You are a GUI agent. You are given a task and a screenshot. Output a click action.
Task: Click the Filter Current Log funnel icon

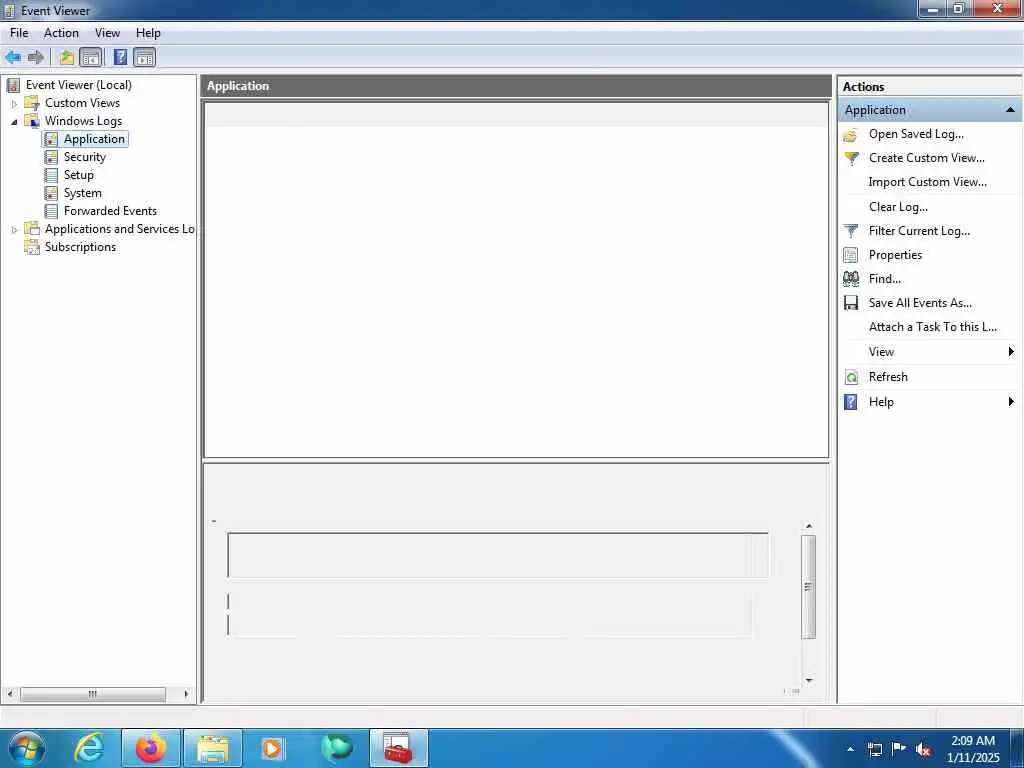851,231
